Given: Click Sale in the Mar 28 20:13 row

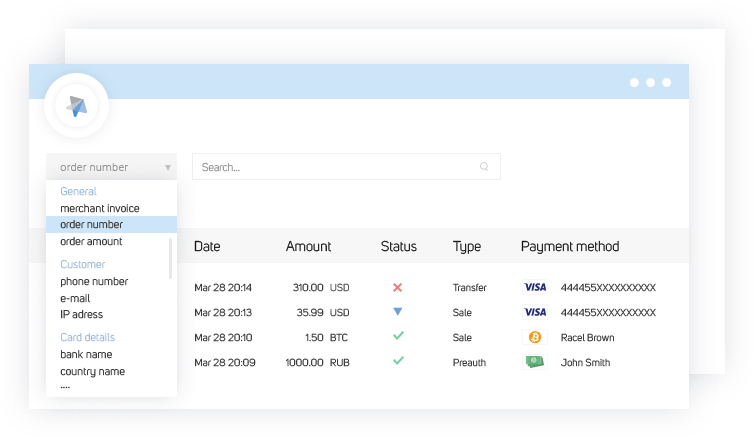Looking at the screenshot, I should (x=462, y=313).
